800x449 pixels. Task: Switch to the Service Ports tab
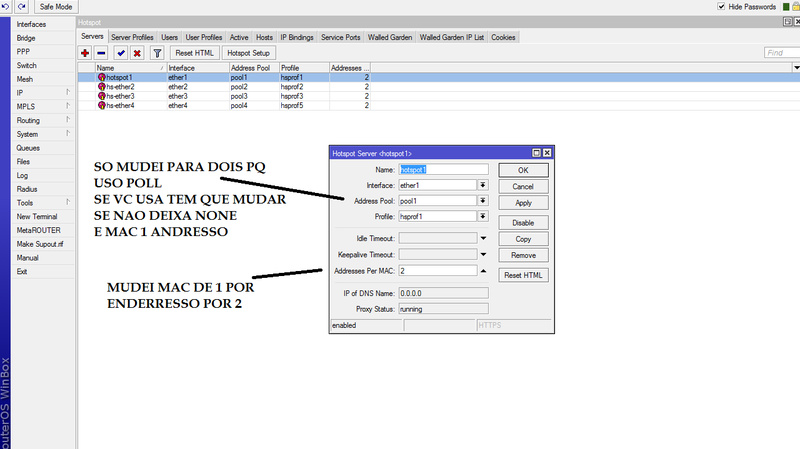pos(340,37)
